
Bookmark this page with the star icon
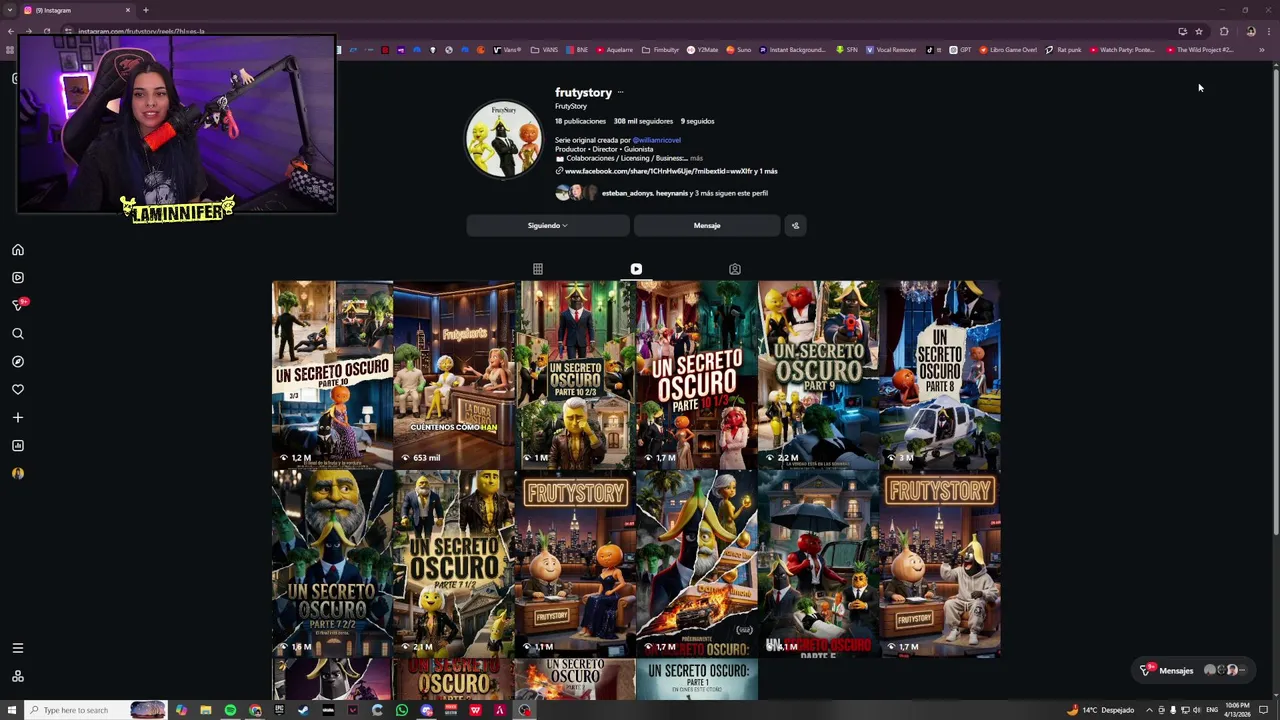tap(1198, 31)
